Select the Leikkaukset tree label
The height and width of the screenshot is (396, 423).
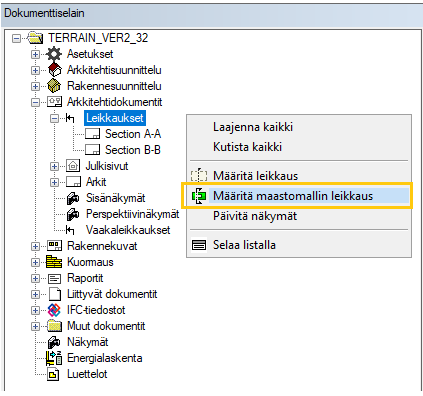point(115,118)
